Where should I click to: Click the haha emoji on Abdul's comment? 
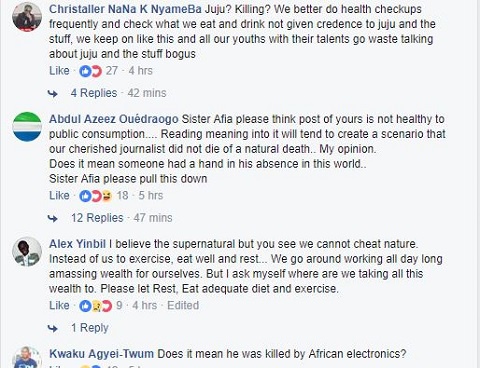tap(107, 196)
